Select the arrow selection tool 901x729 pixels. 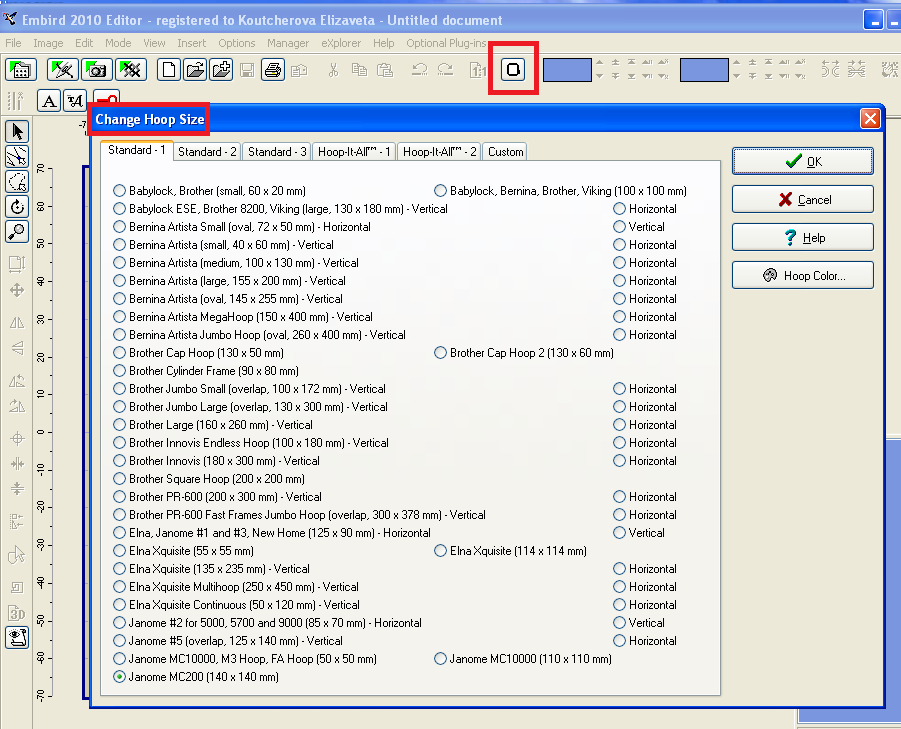17,131
